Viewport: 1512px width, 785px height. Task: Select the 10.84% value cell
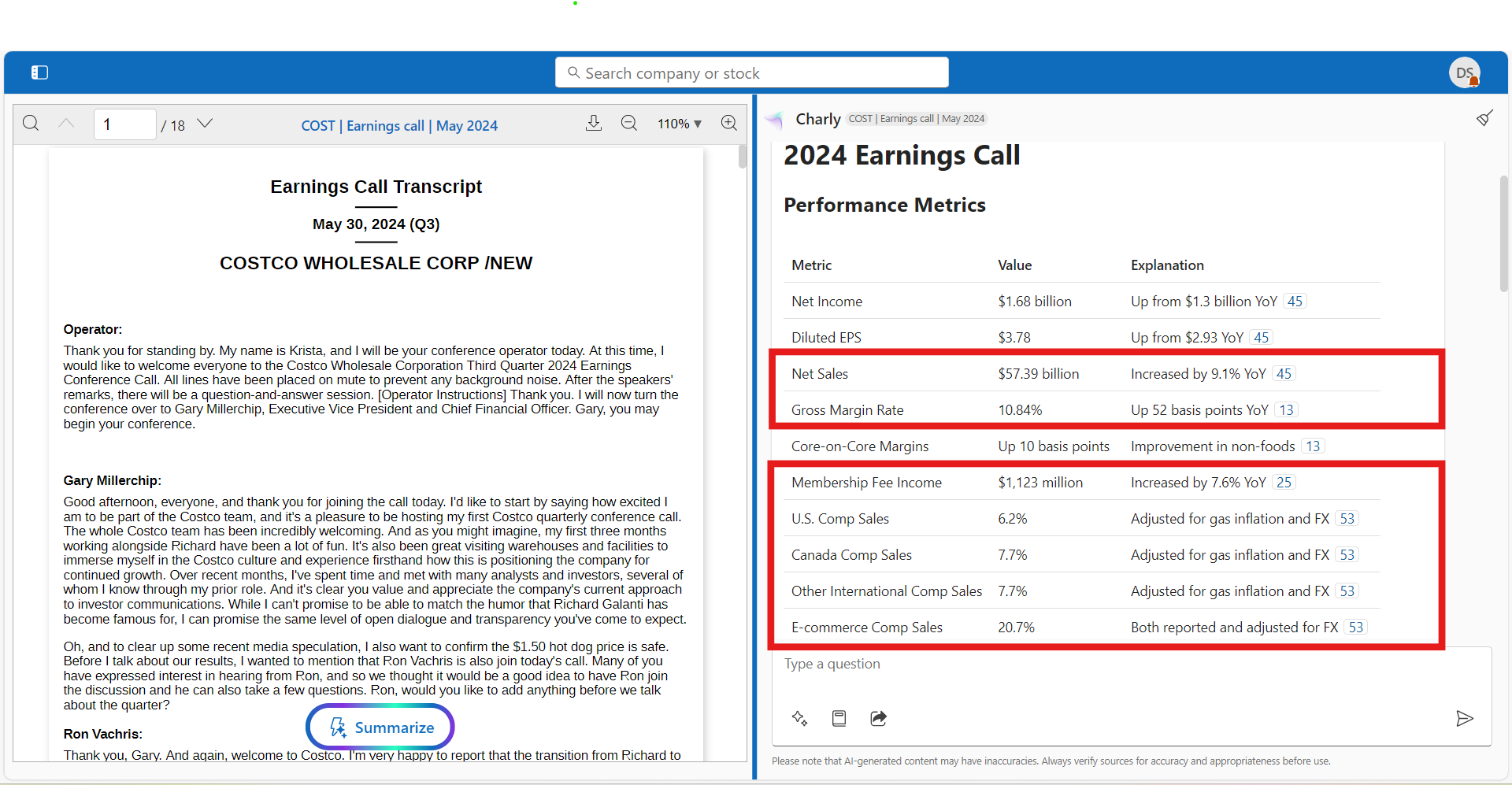[x=1020, y=410]
